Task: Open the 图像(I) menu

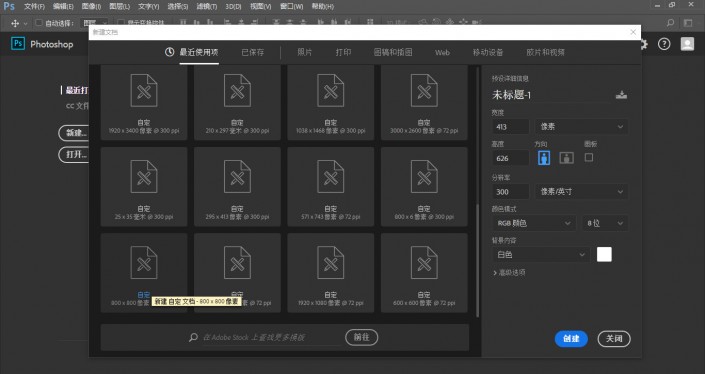Action: 91,6
